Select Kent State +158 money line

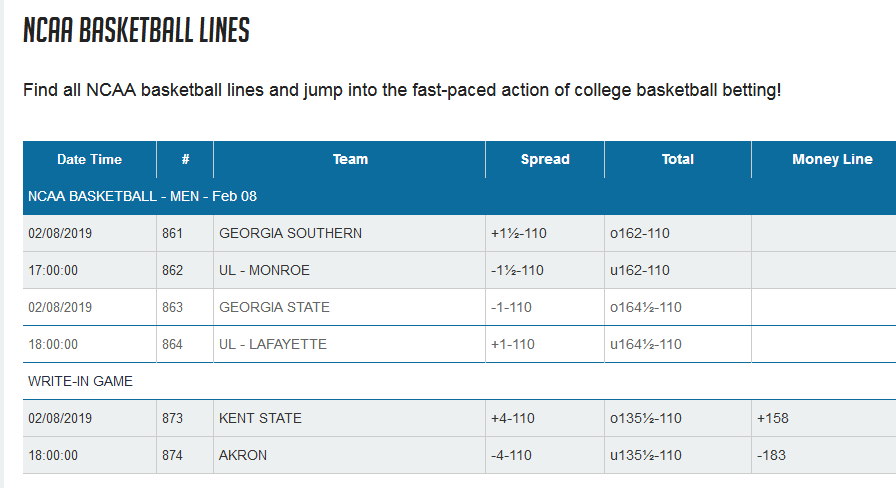773,418
